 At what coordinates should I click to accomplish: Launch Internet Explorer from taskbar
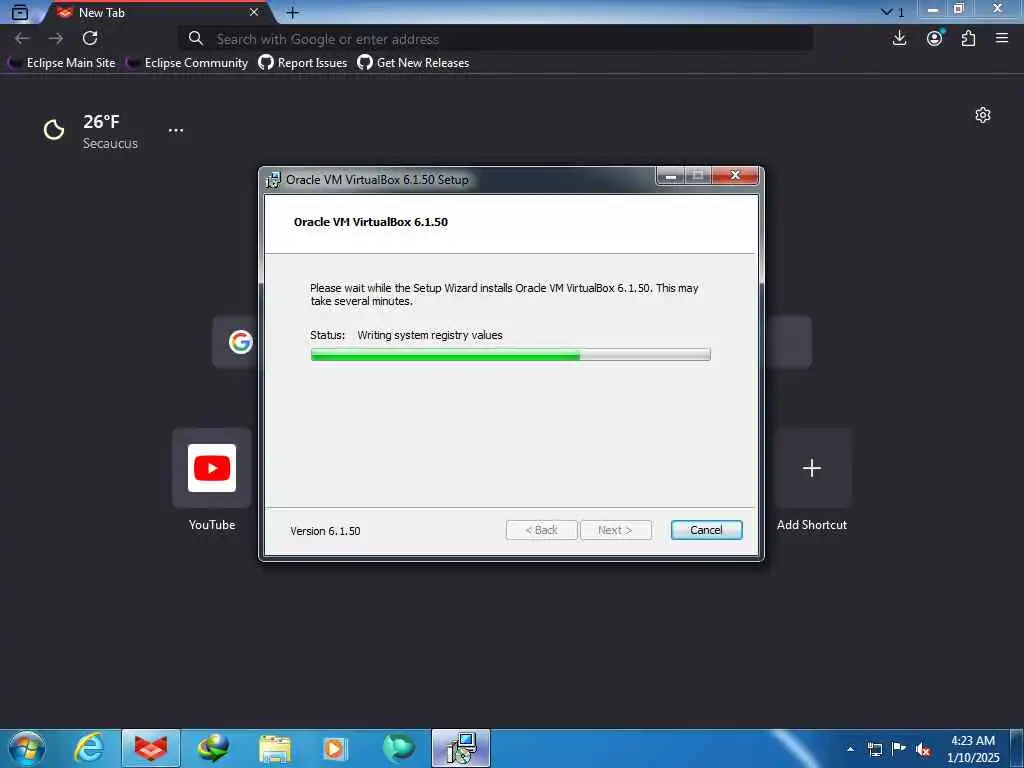[x=89, y=748]
